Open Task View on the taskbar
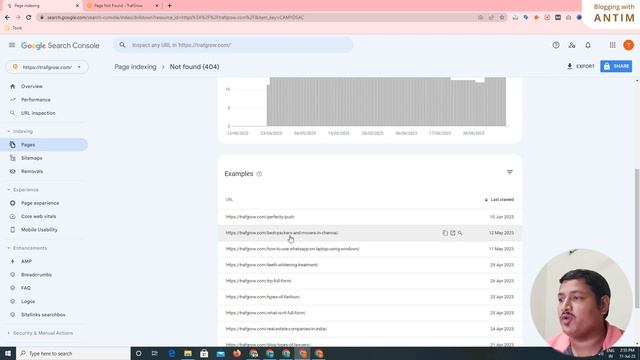The image size is (640, 360). [x=154, y=353]
